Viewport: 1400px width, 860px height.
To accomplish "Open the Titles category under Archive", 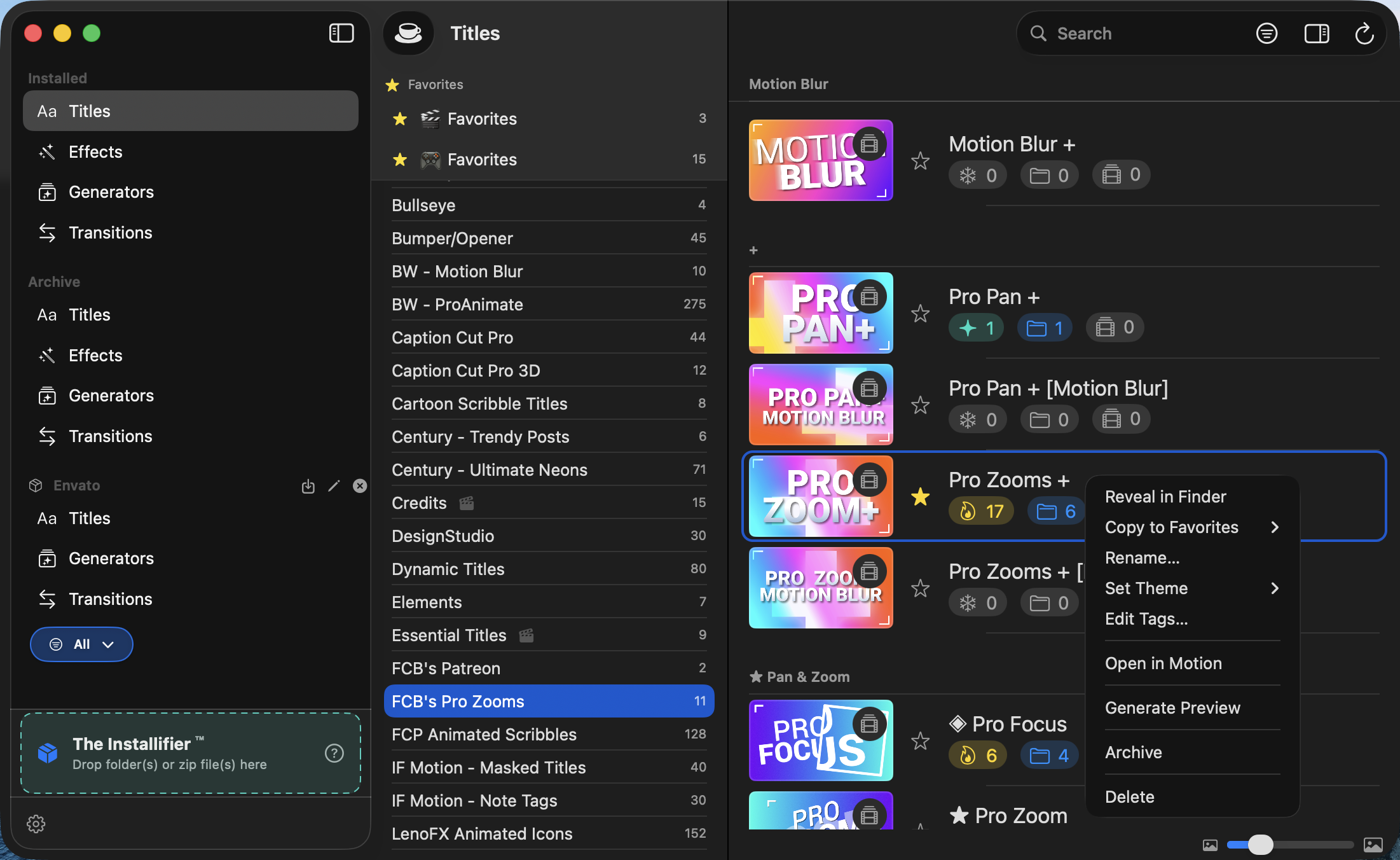I will [89, 314].
